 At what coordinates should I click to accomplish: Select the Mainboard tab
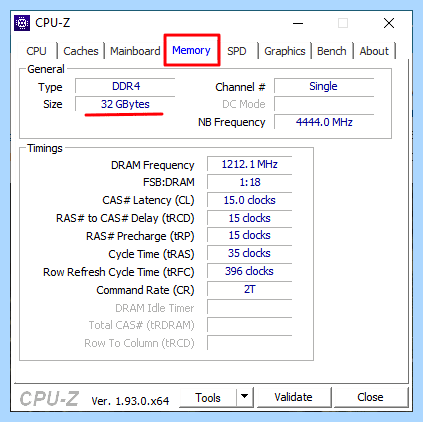click(x=135, y=51)
